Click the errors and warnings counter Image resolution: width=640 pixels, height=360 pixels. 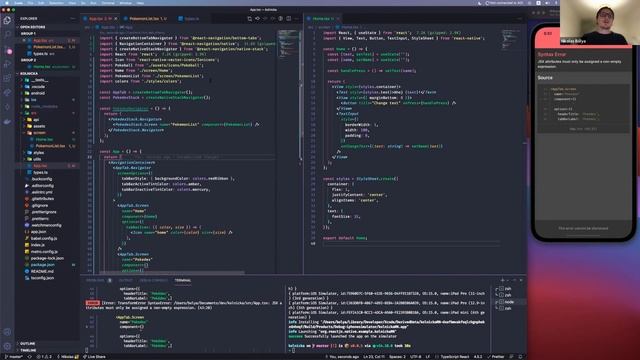click(x=43, y=357)
